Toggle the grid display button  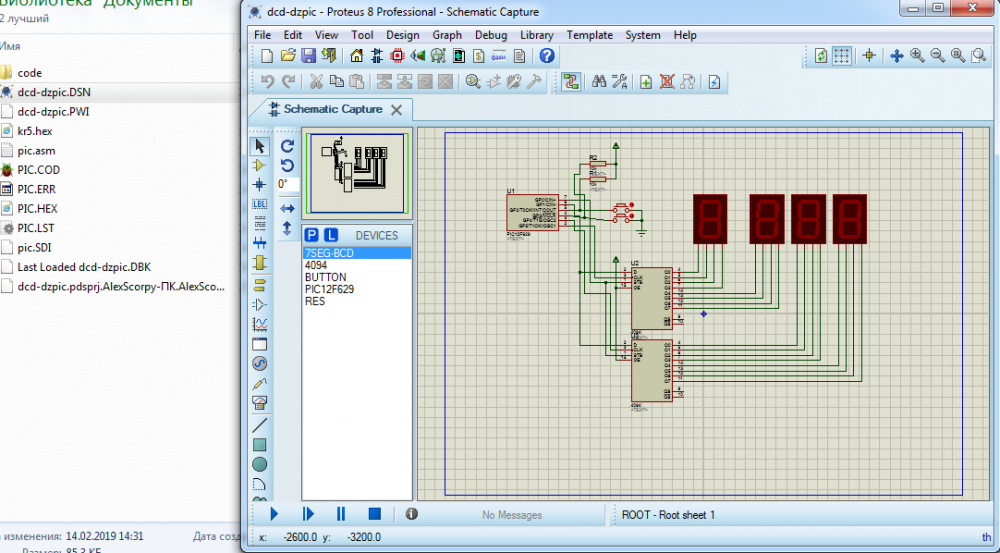842,56
